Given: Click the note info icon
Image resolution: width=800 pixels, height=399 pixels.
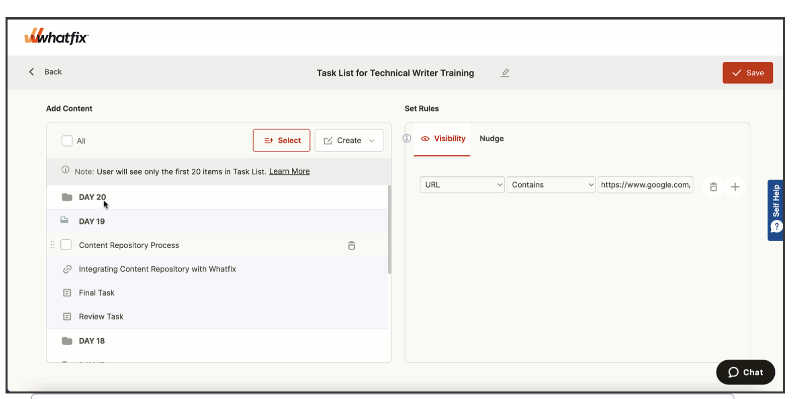Looking at the screenshot, I should (x=65, y=170).
